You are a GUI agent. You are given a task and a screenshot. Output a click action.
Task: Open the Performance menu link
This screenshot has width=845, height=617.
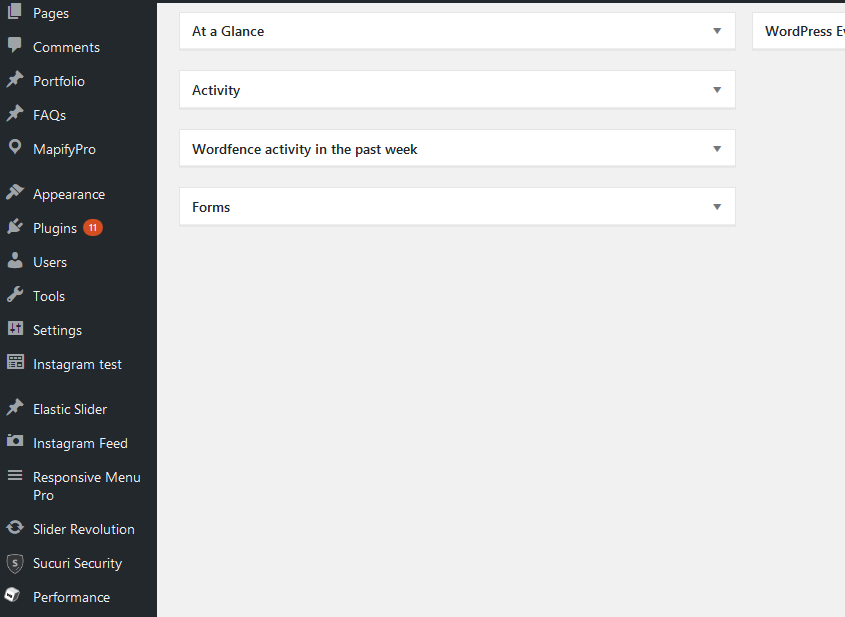pyautogui.click(x=71, y=597)
